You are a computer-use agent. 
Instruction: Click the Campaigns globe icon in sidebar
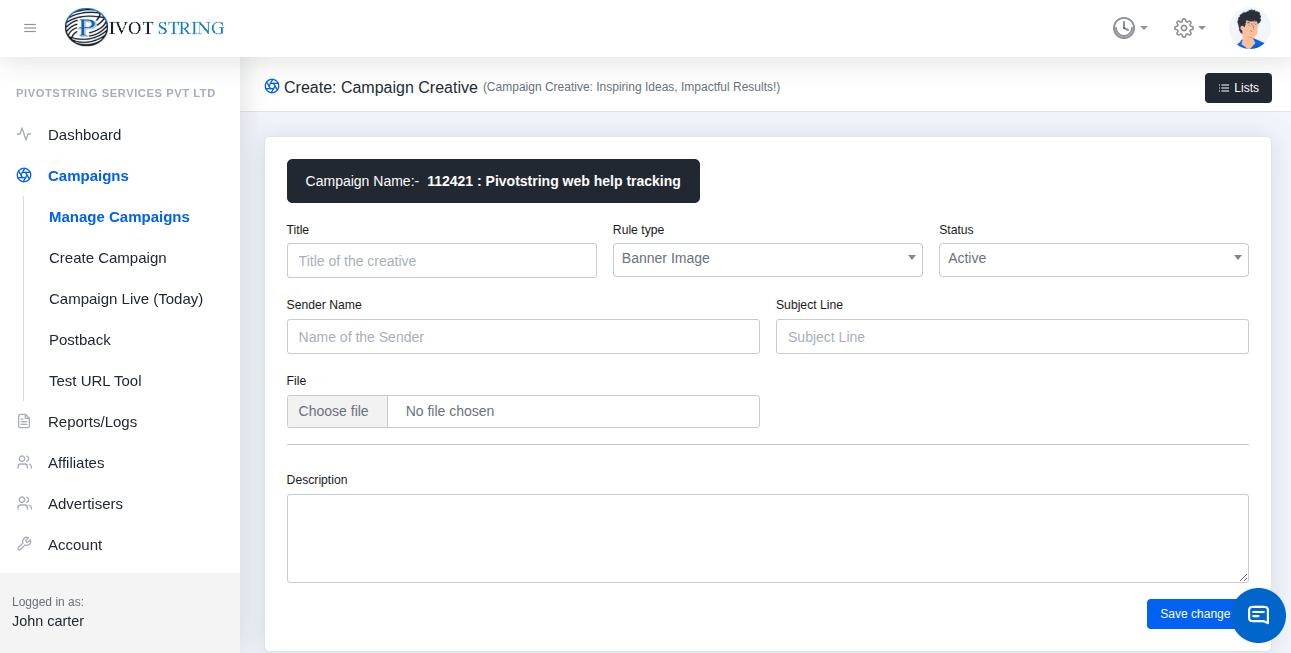coord(23,175)
